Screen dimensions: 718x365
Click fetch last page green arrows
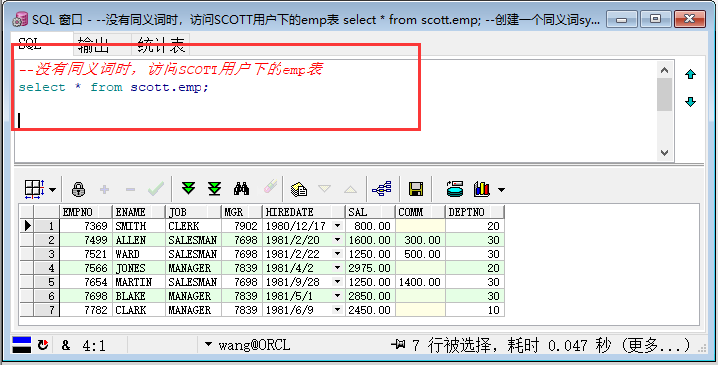tap(214, 189)
